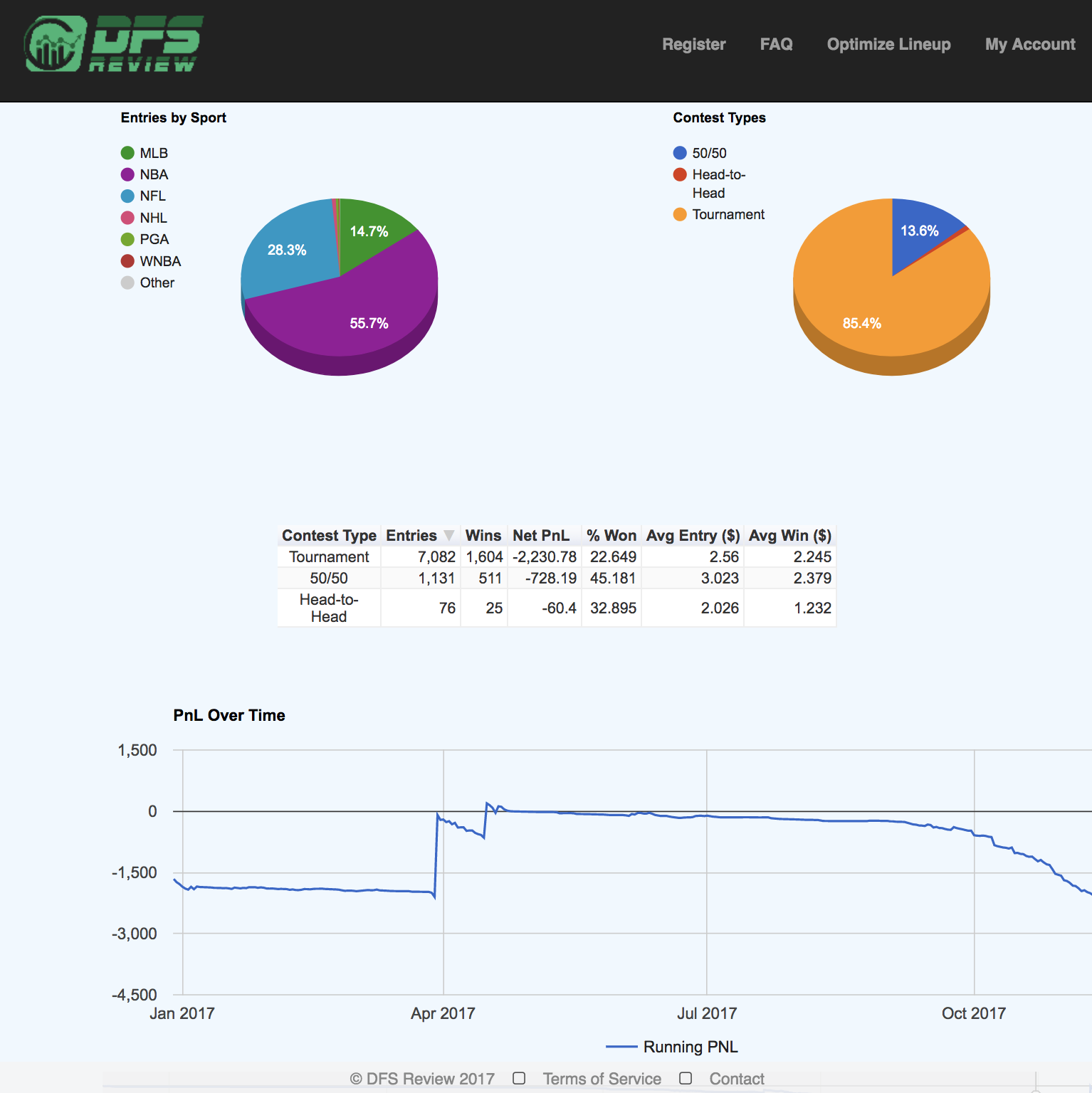Click the DFS Review 2017 copyright text
This screenshot has height=1093, width=1092.
[421, 1078]
